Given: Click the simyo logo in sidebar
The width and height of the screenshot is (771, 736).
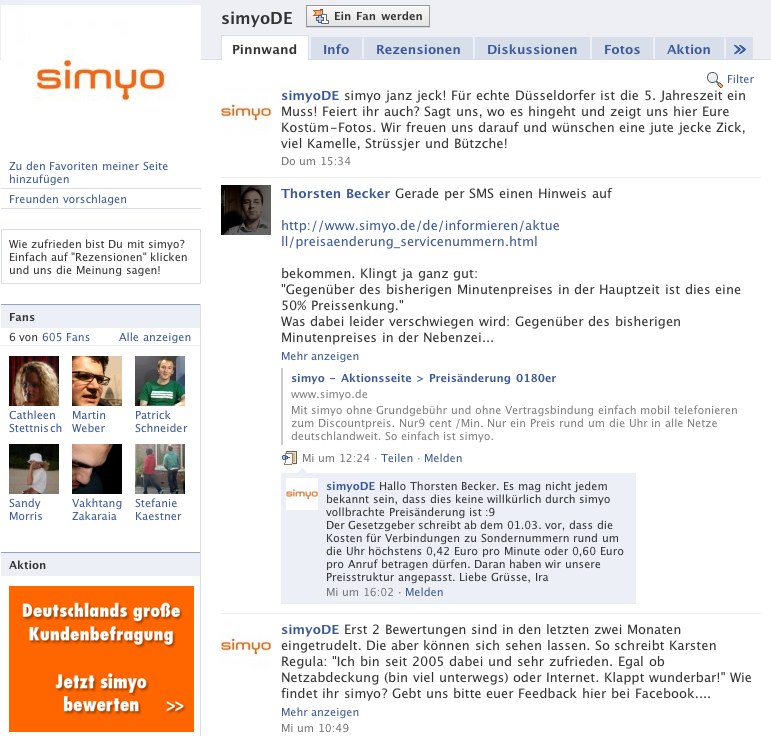Looking at the screenshot, I should tap(100, 79).
